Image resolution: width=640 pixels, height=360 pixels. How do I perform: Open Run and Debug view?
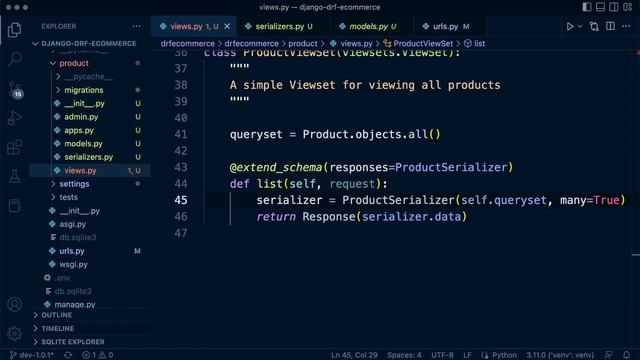15,118
